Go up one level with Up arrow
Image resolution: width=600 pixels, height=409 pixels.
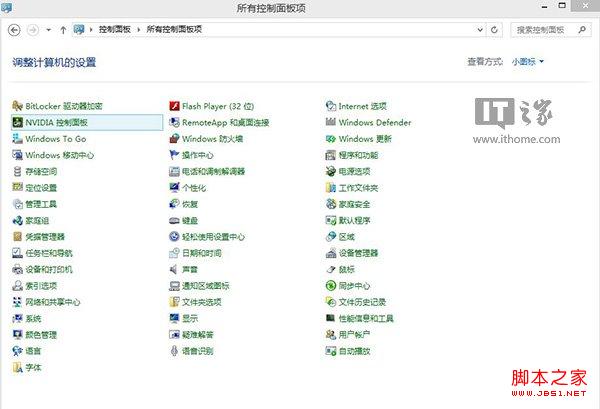point(63,30)
